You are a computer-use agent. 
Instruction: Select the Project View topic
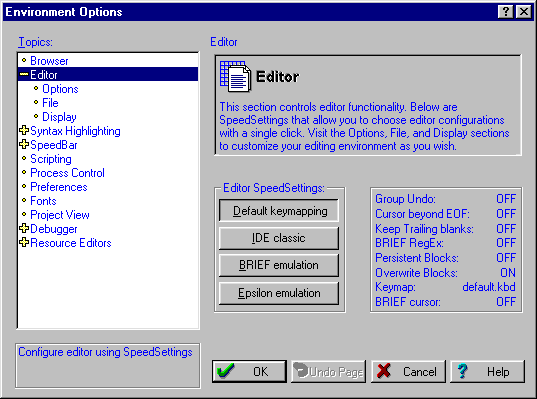click(60, 215)
